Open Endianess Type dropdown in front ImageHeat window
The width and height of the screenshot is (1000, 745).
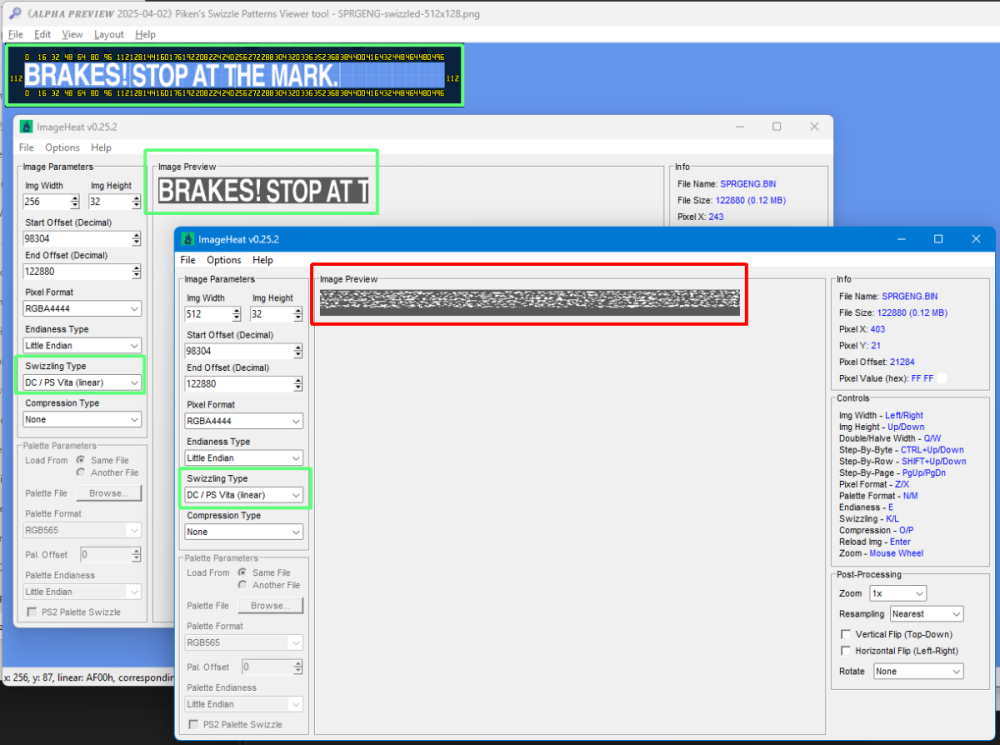click(x=244, y=458)
